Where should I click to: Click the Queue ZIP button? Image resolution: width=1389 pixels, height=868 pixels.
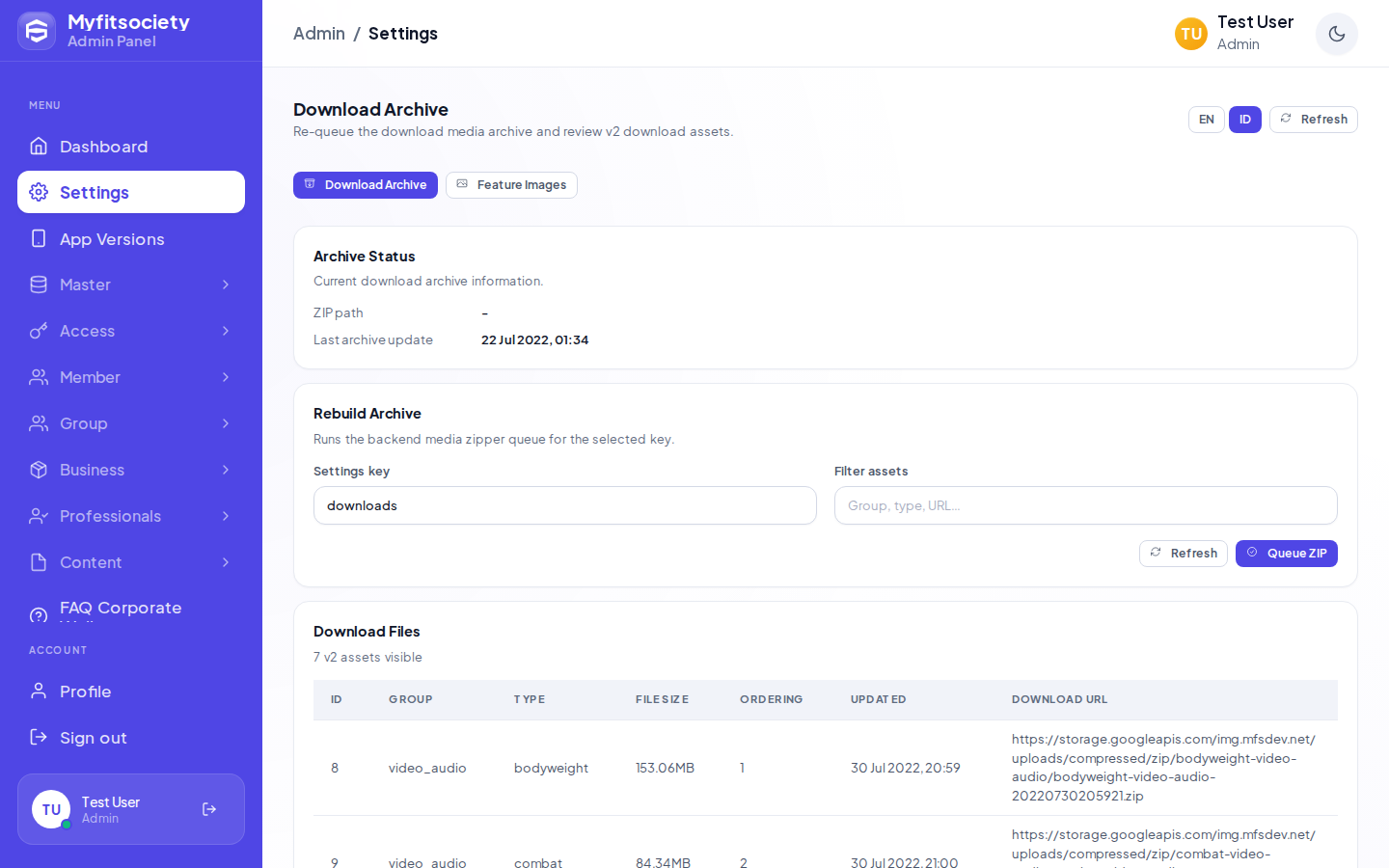tap(1287, 554)
